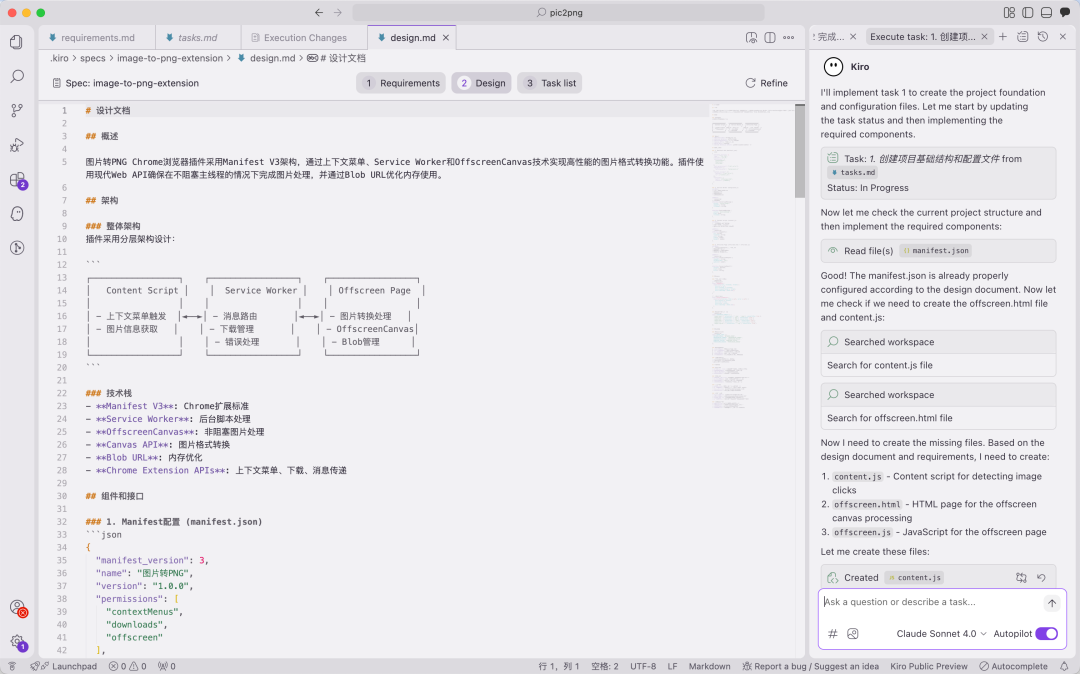Click the ports count in status bar
Screen dimensions: 1080x674
[167, 666]
